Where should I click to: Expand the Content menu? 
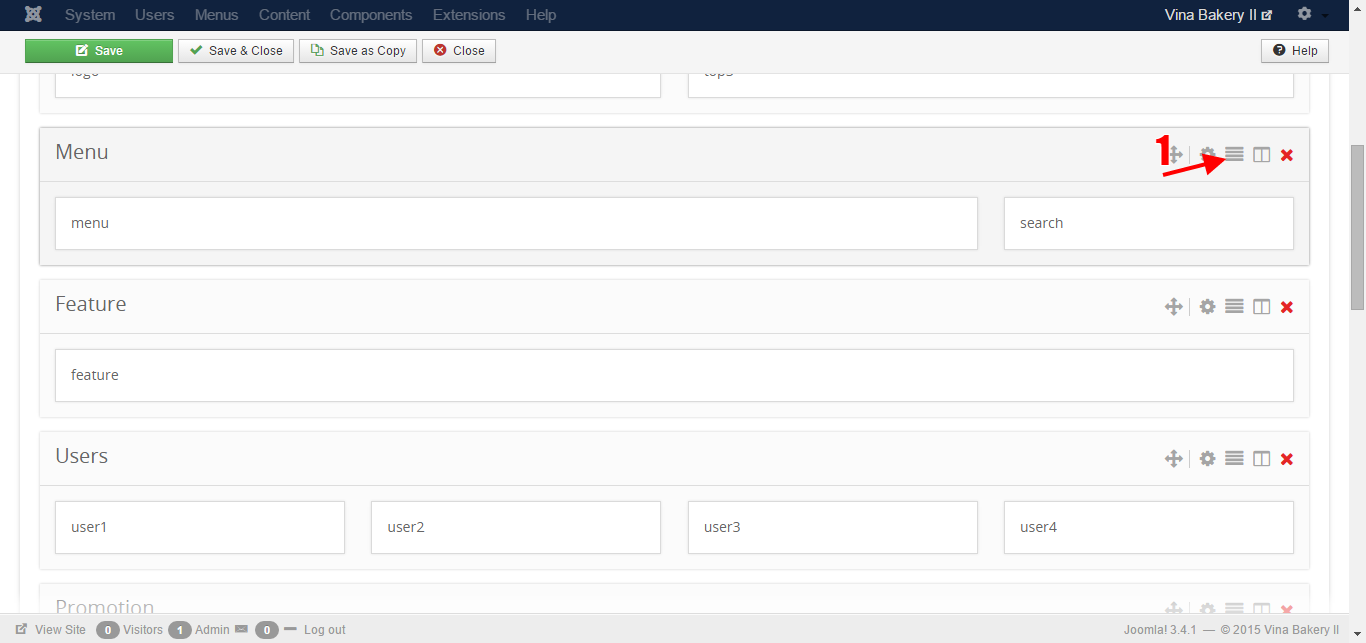coord(284,15)
